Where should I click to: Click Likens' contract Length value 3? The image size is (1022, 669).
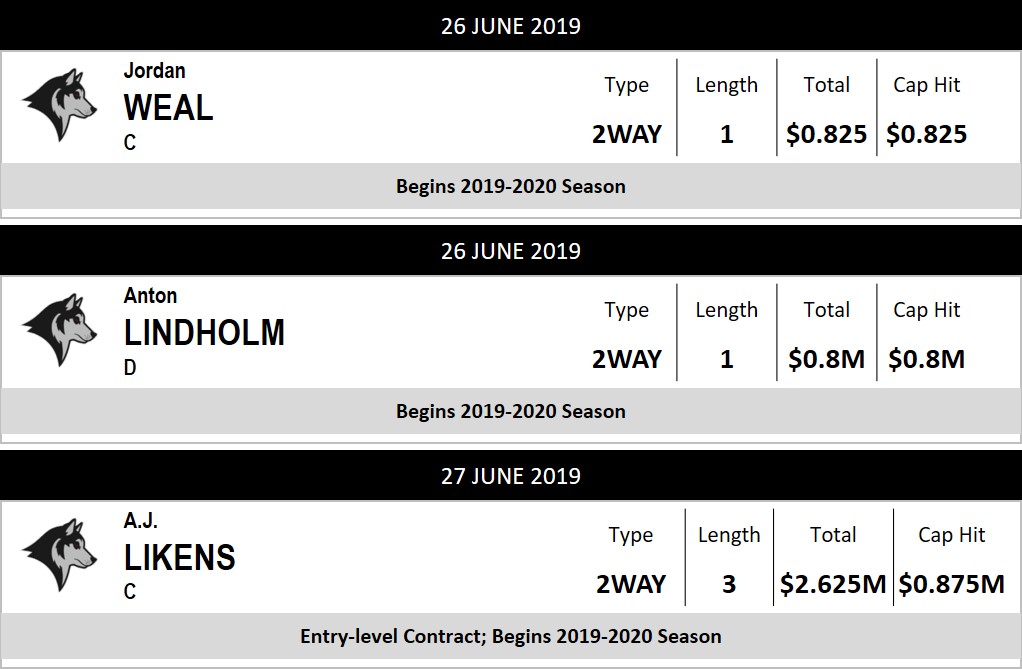point(728,584)
